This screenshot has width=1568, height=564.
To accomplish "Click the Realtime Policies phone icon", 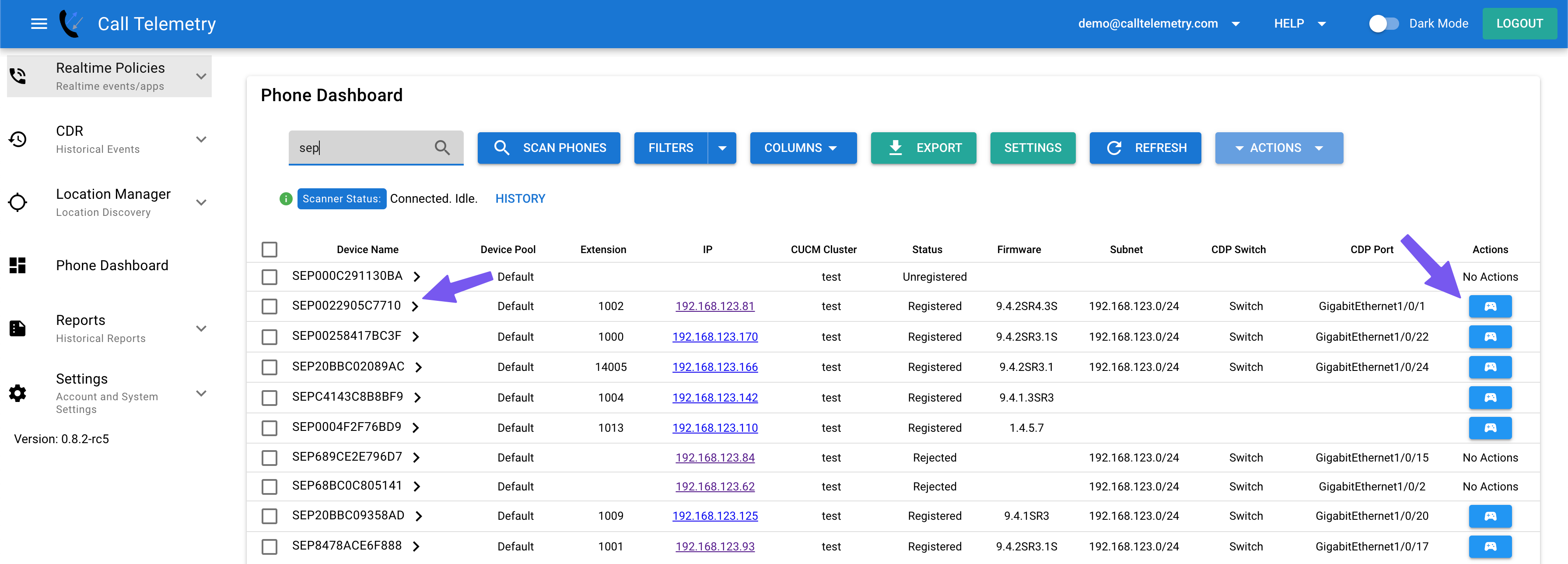I will tap(17, 76).
